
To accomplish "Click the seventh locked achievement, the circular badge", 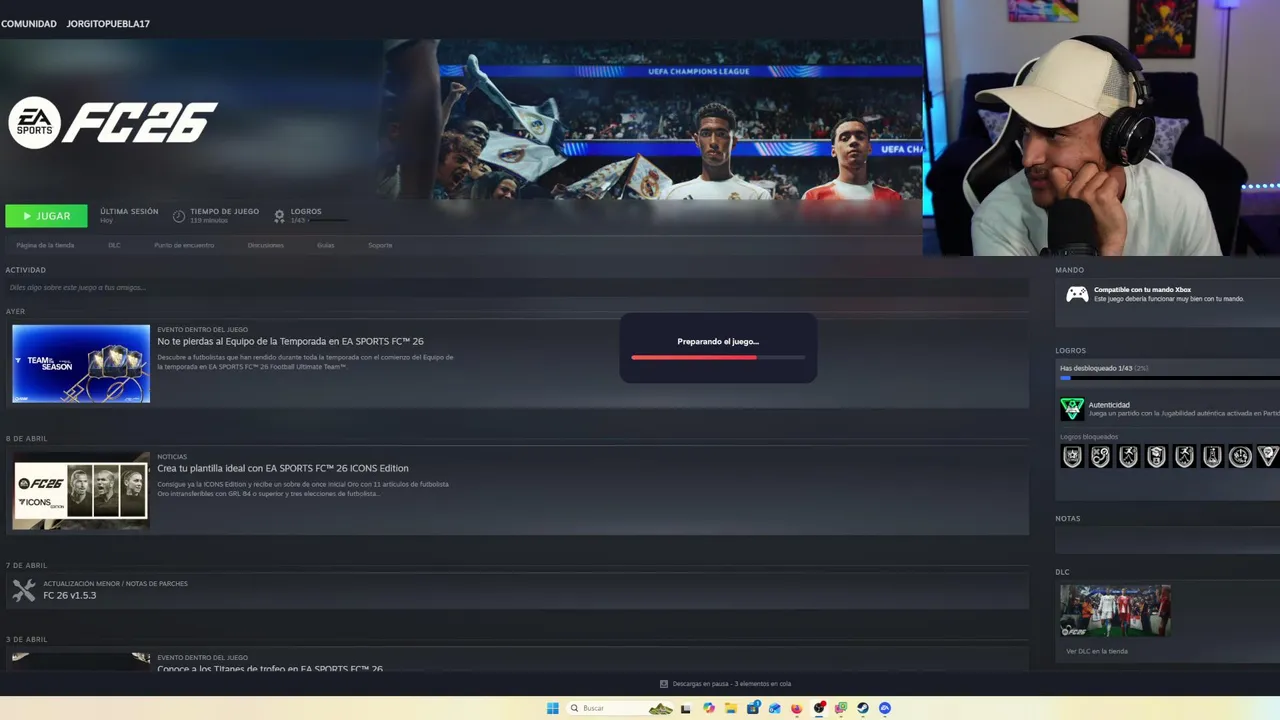I will coord(1240,457).
